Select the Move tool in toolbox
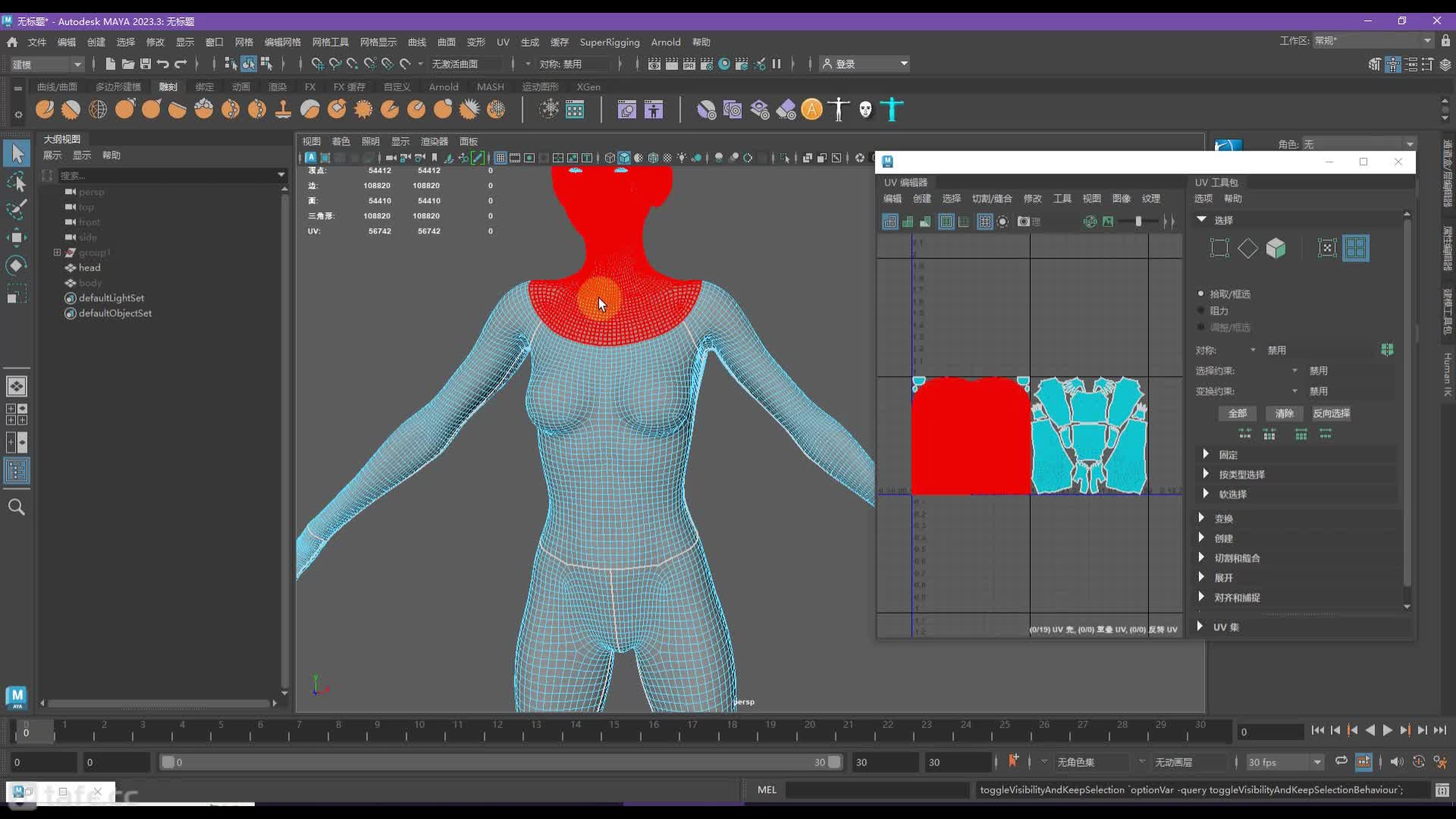Viewport: 1456px width, 819px height. [x=17, y=237]
